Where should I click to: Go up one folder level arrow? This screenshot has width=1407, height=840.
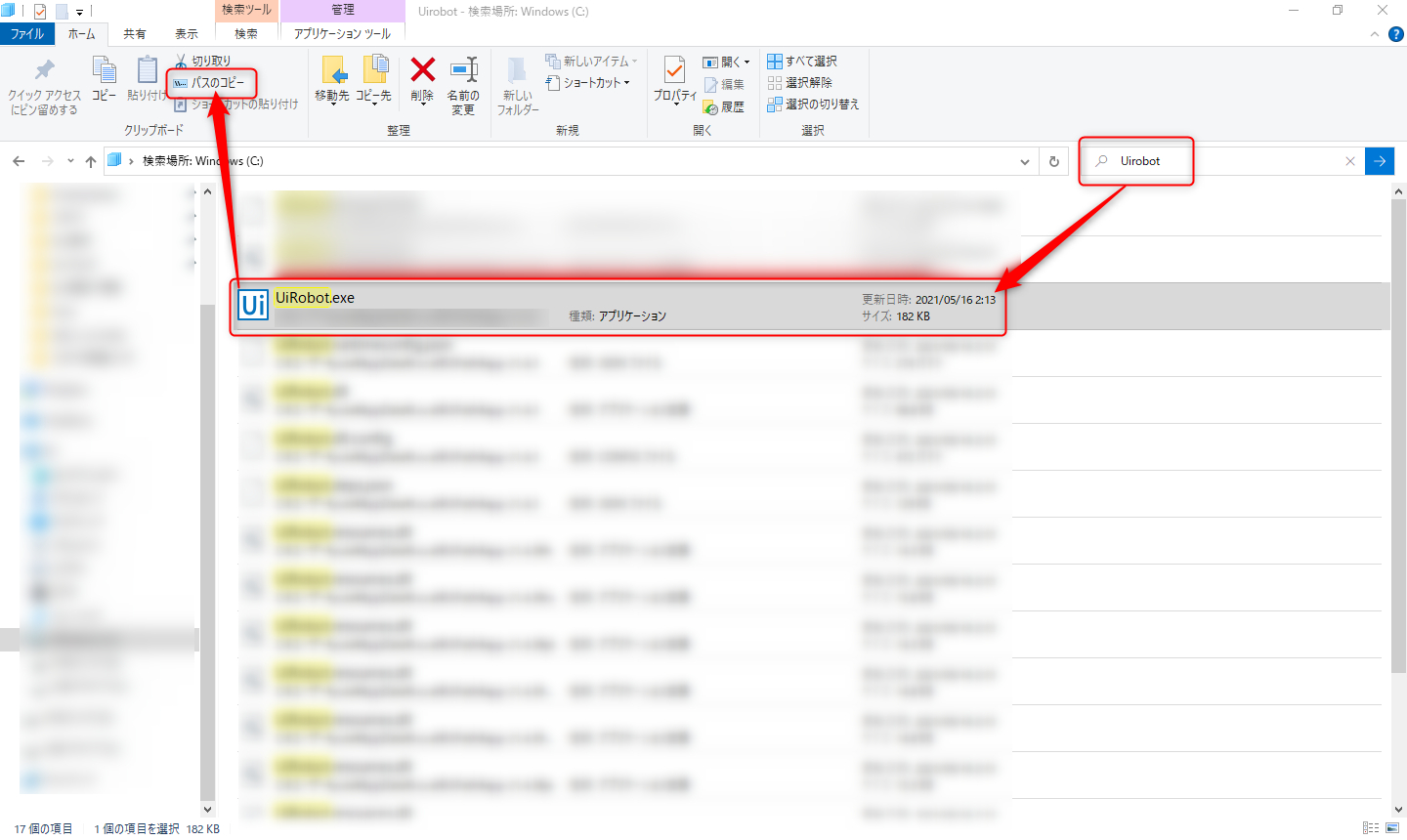pos(91,161)
